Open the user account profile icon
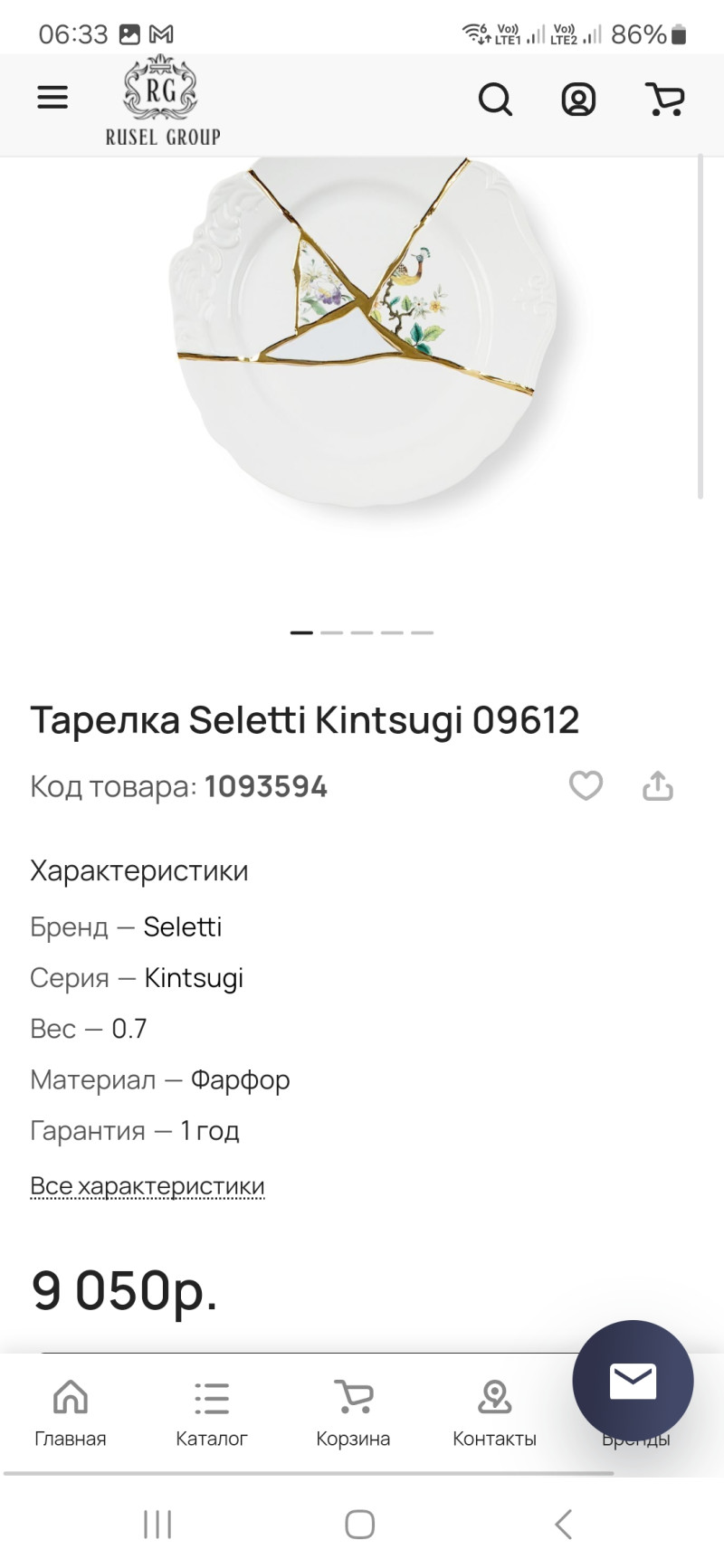 coord(578,99)
